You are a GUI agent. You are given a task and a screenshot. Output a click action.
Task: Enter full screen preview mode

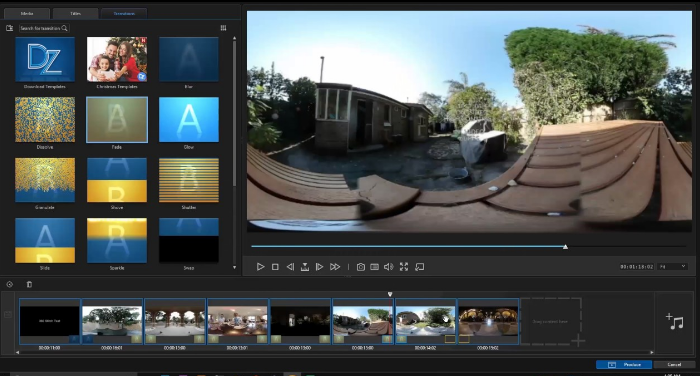coord(404,267)
